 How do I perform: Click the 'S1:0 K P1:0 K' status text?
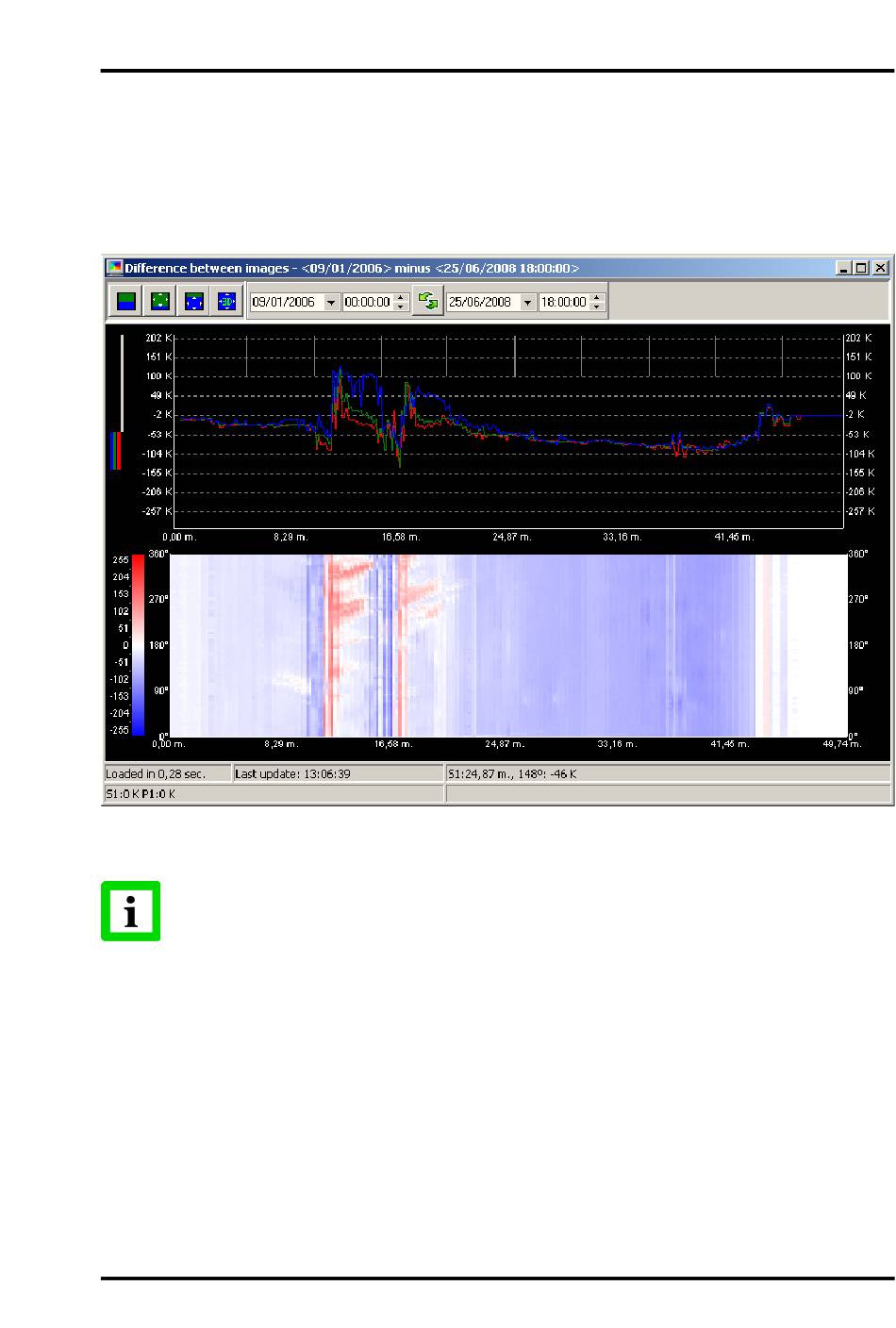[x=141, y=794]
